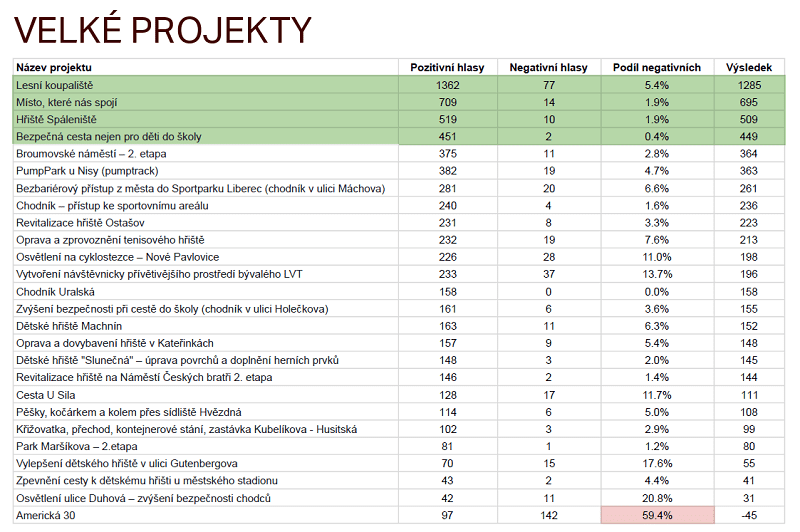
Task: Click the 142 negative votes cell
Action: (548, 515)
